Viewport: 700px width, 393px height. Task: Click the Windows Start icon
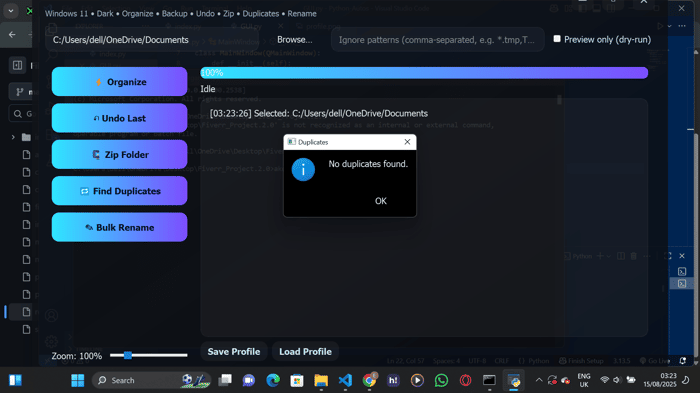pyautogui.click(x=78, y=380)
